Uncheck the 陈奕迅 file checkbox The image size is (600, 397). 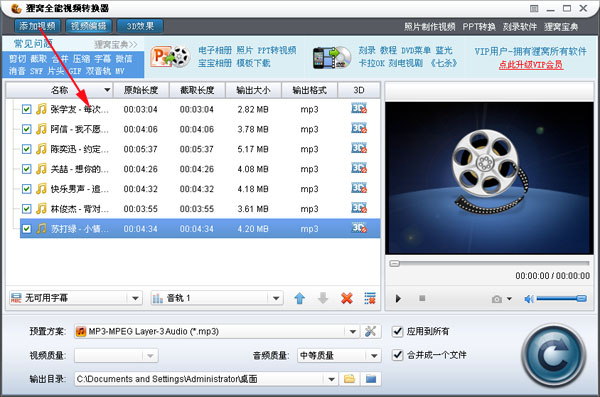pyautogui.click(x=26, y=149)
